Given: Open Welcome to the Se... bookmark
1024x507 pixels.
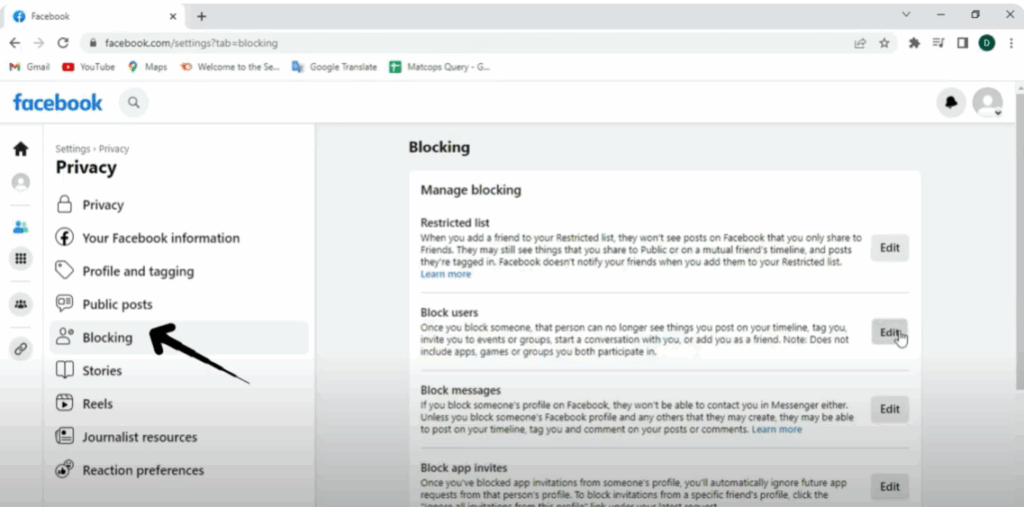Looking at the screenshot, I should pos(230,67).
